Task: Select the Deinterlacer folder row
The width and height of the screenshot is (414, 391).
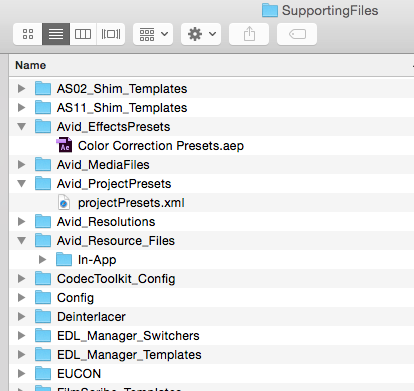Action: click(x=212, y=317)
